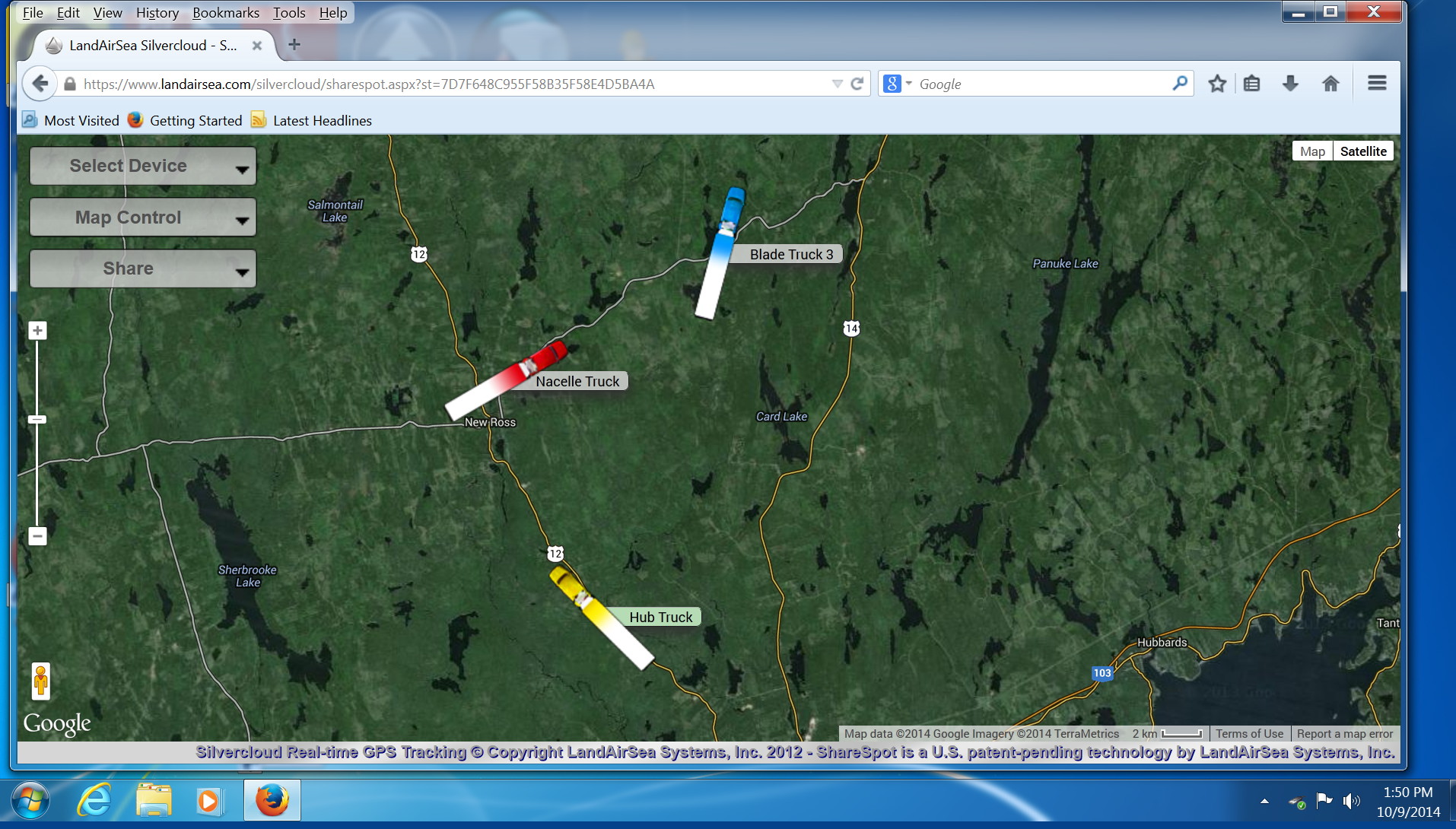Open Latest Headlines feed

point(312,120)
